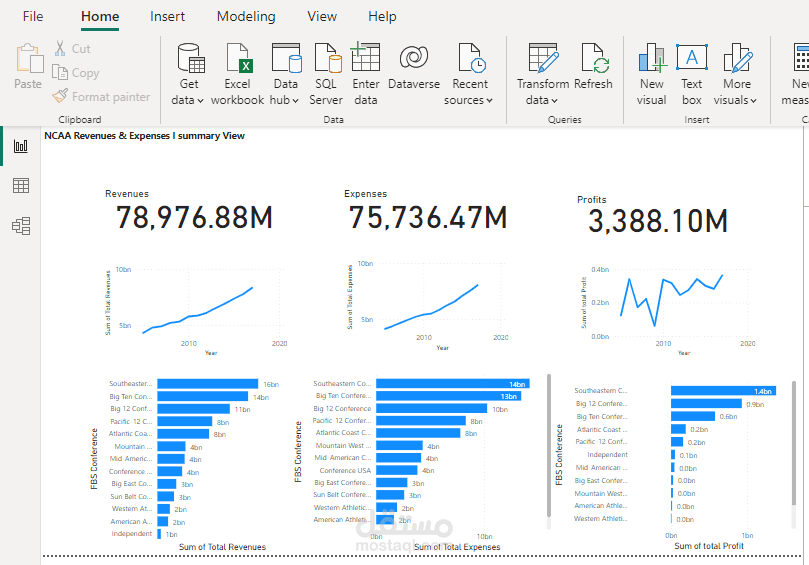The width and height of the screenshot is (809, 565).
Task: Open Recent sources icon
Action: (x=472, y=57)
